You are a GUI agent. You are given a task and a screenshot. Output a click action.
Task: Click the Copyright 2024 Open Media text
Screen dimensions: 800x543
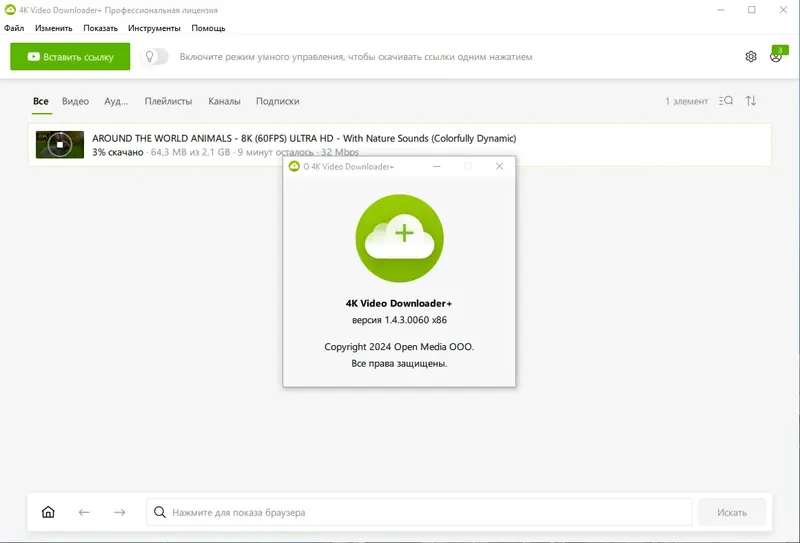[399, 347]
